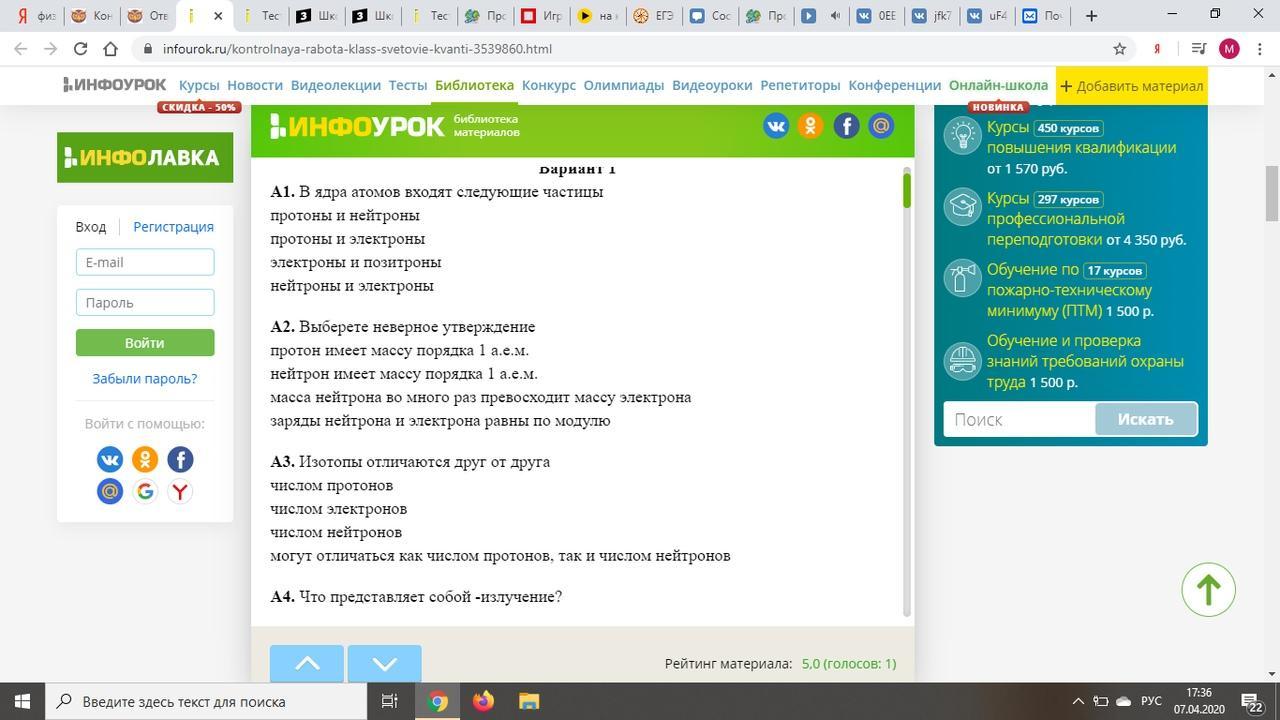Viewport: 1280px width, 720px height.
Task: Go back to the previous page
Action: coord(23,49)
